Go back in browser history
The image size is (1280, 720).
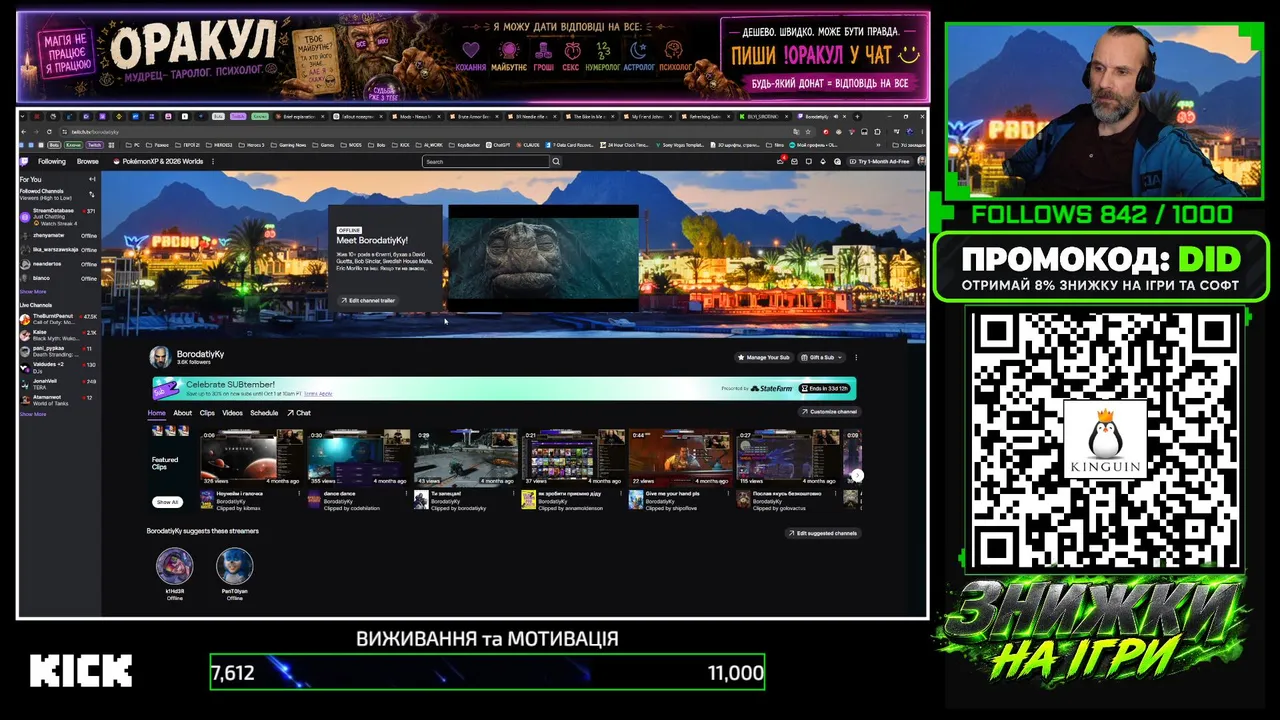pyautogui.click(x=25, y=131)
